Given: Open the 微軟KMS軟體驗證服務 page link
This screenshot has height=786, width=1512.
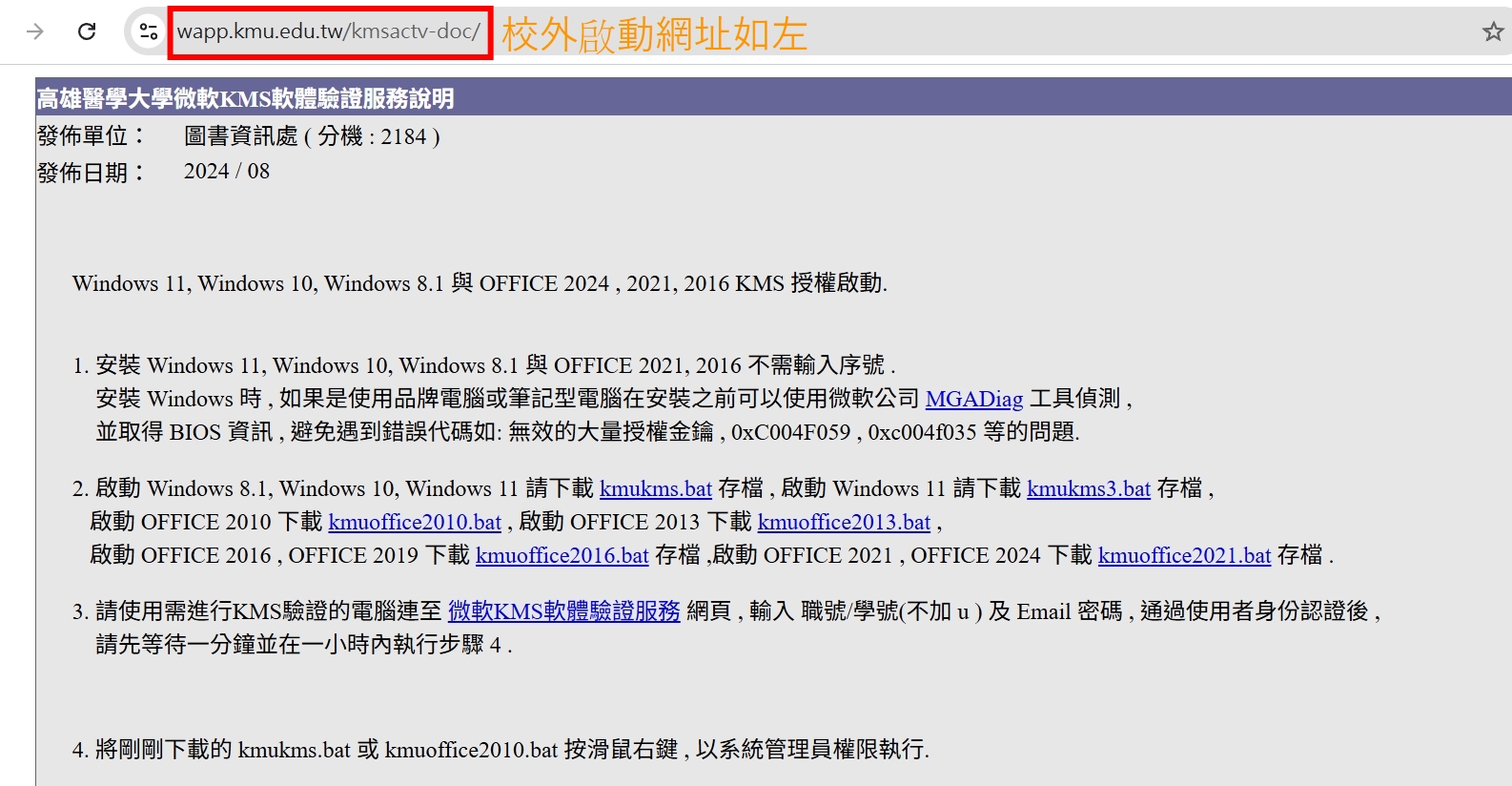Looking at the screenshot, I should click(563, 610).
